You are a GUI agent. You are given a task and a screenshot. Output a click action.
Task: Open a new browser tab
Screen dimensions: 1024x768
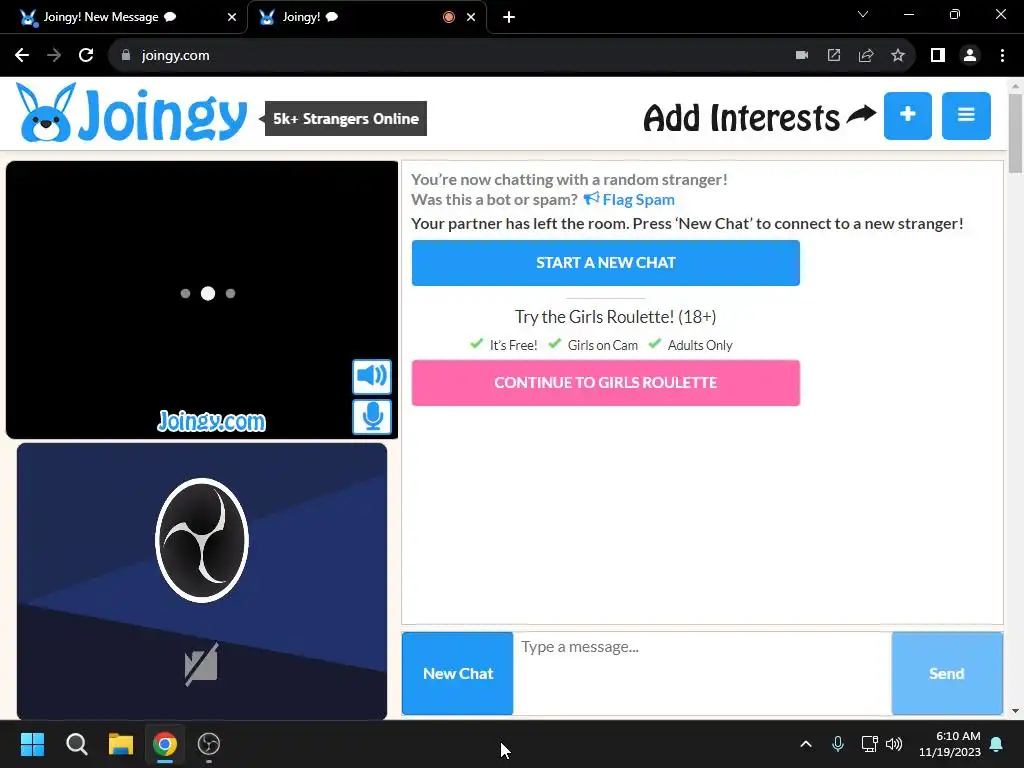point(509,17)
